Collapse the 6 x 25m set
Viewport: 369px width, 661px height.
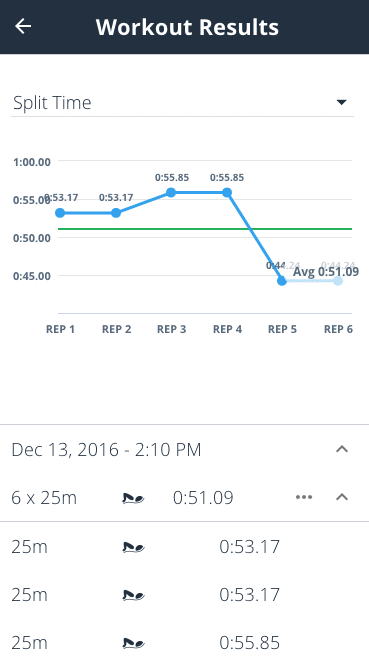coord(342,497)
